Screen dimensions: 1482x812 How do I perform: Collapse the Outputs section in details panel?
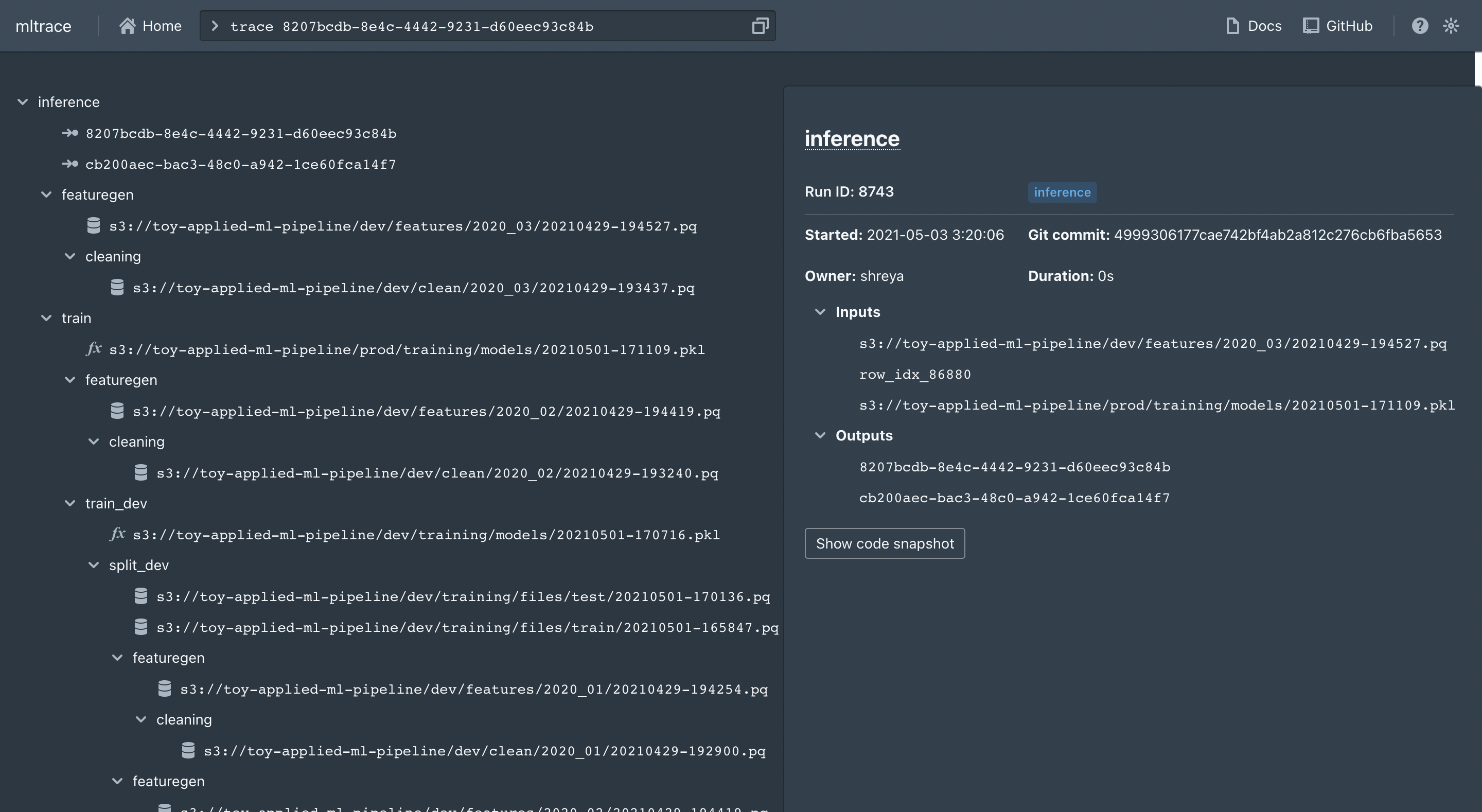pyautogui.click(x=820, y=436)
